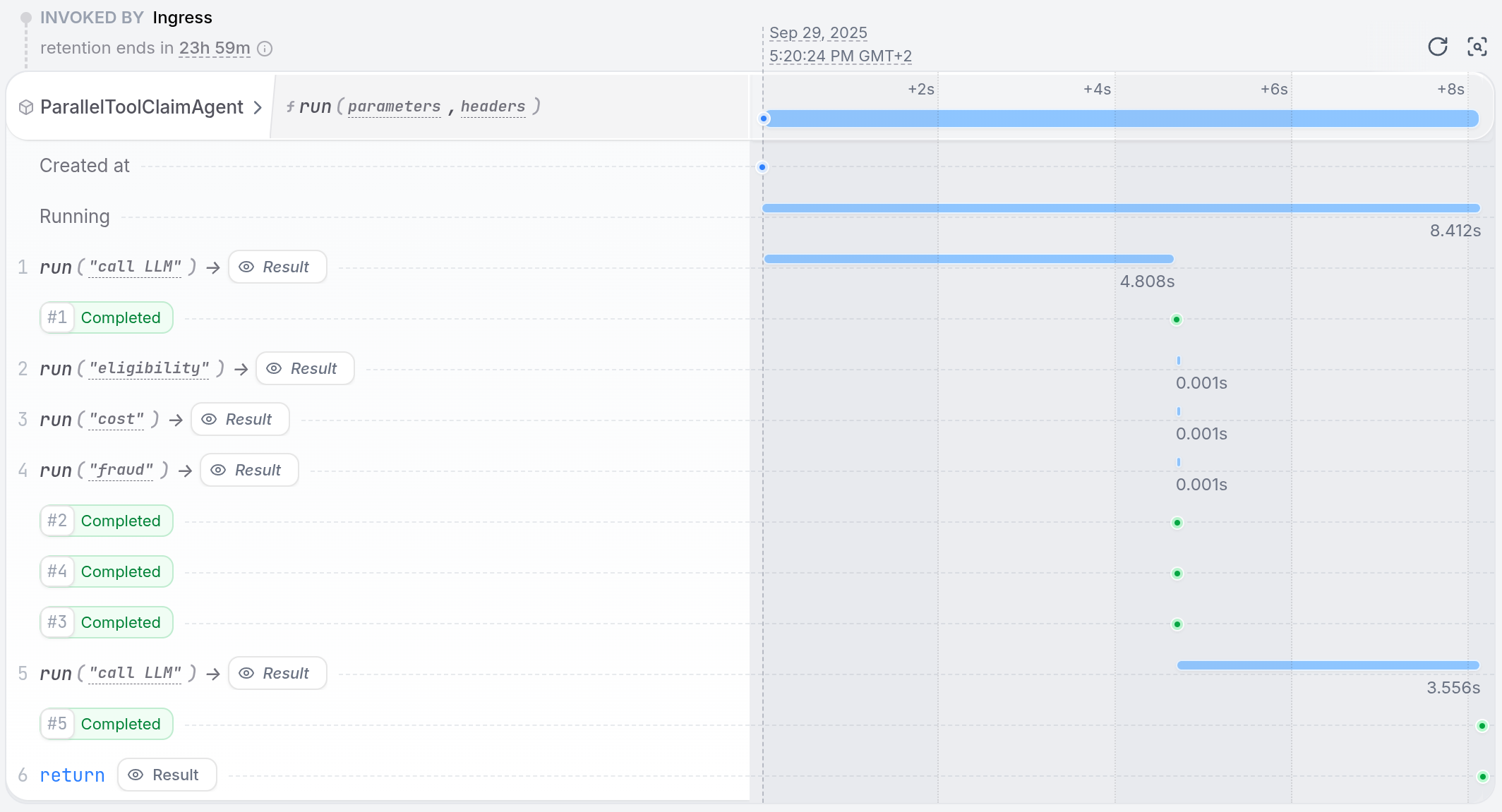Click the eye icon in return Result

pos(136,775)
